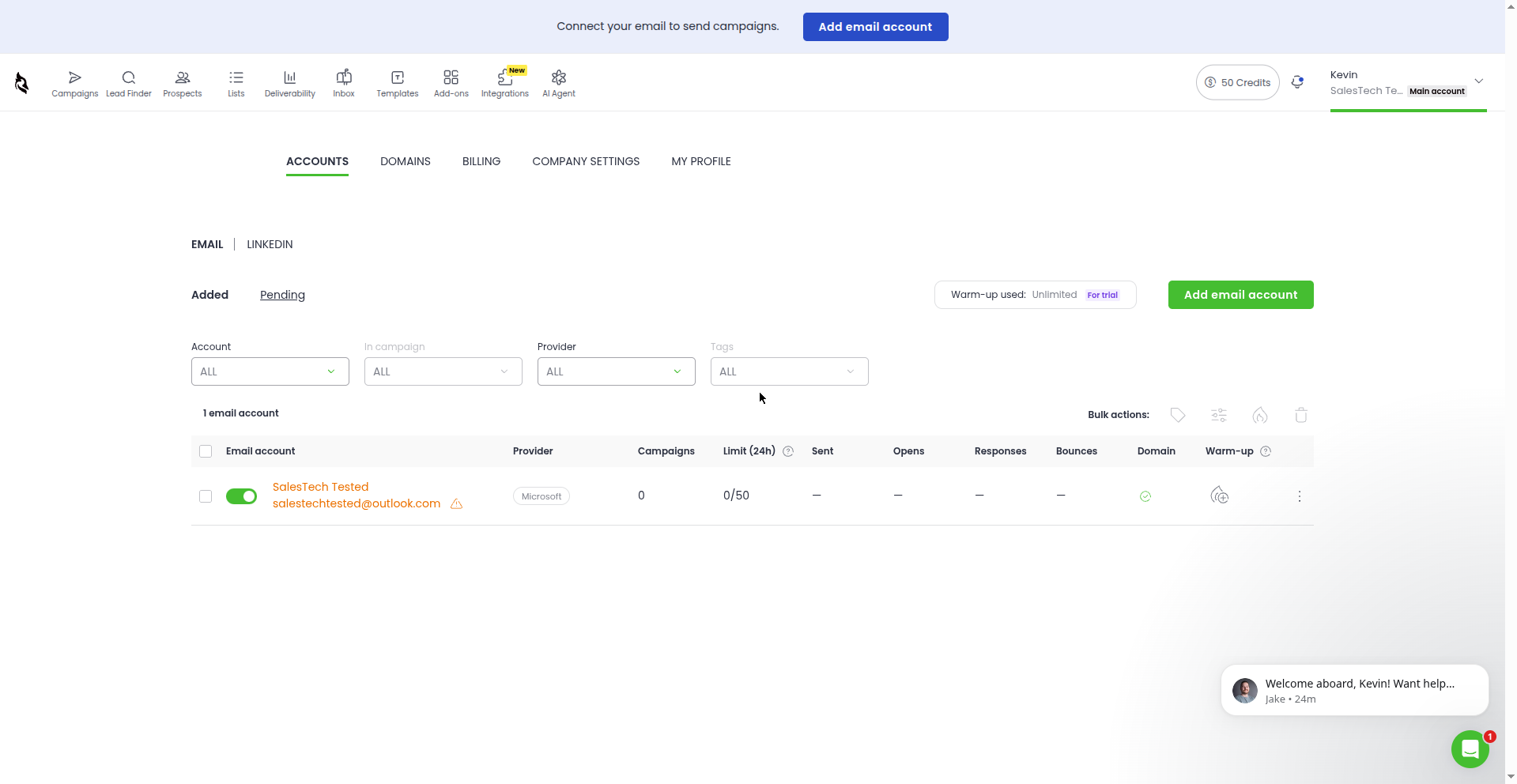Open the Limit (24h) help tooltip

[788, 451]
